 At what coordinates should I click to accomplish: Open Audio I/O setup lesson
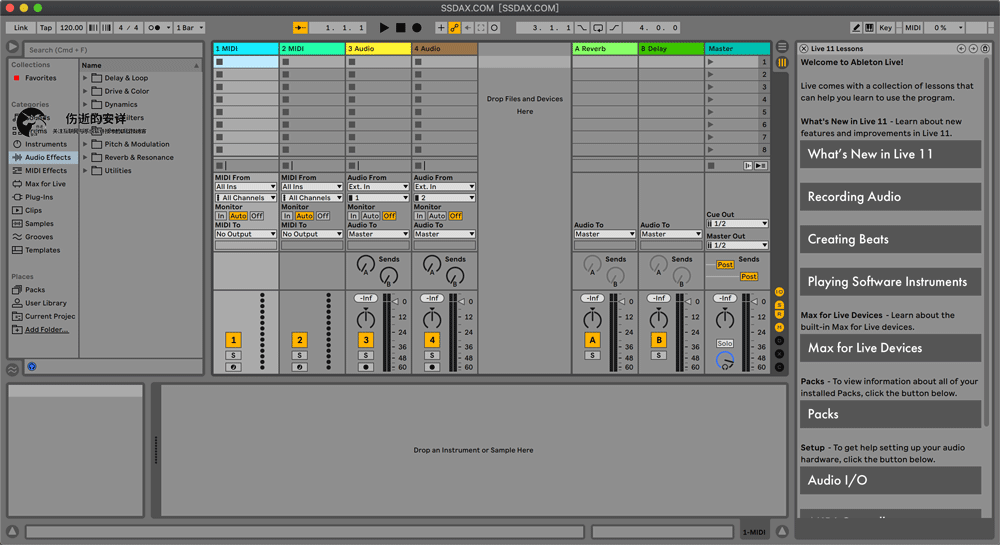[890, 481]
